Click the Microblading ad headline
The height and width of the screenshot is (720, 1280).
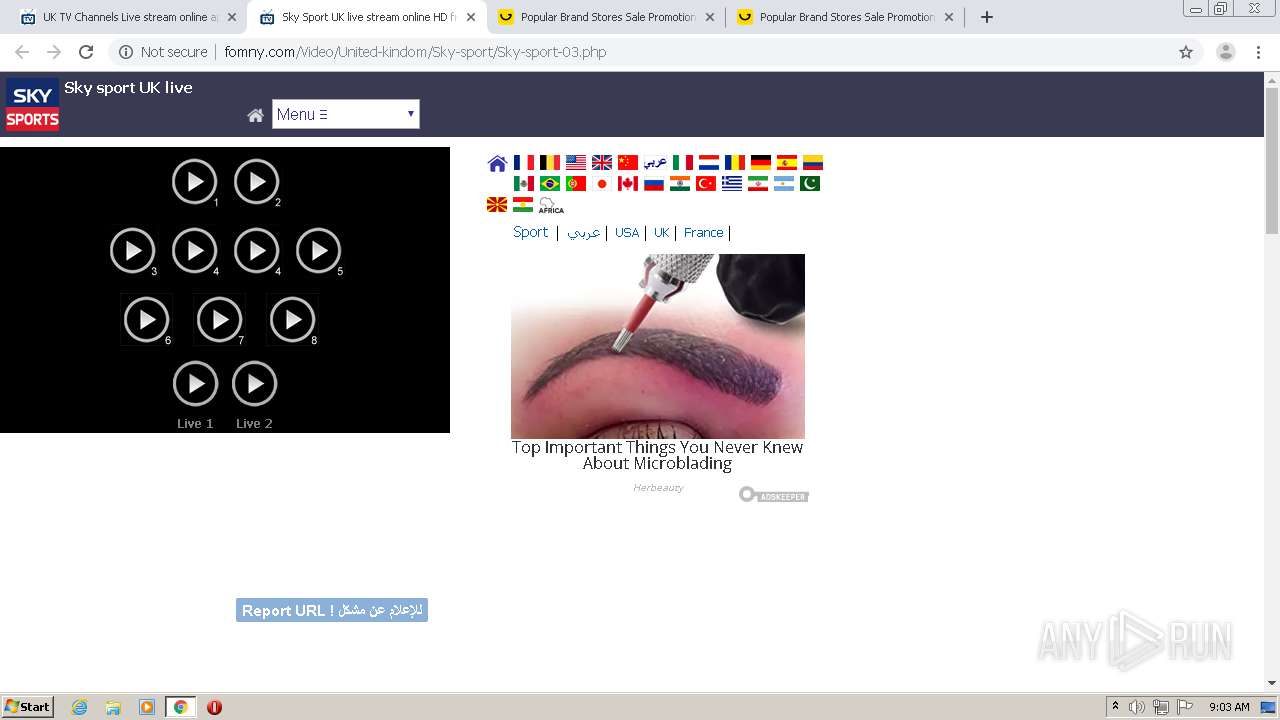[x=657, y=455]
